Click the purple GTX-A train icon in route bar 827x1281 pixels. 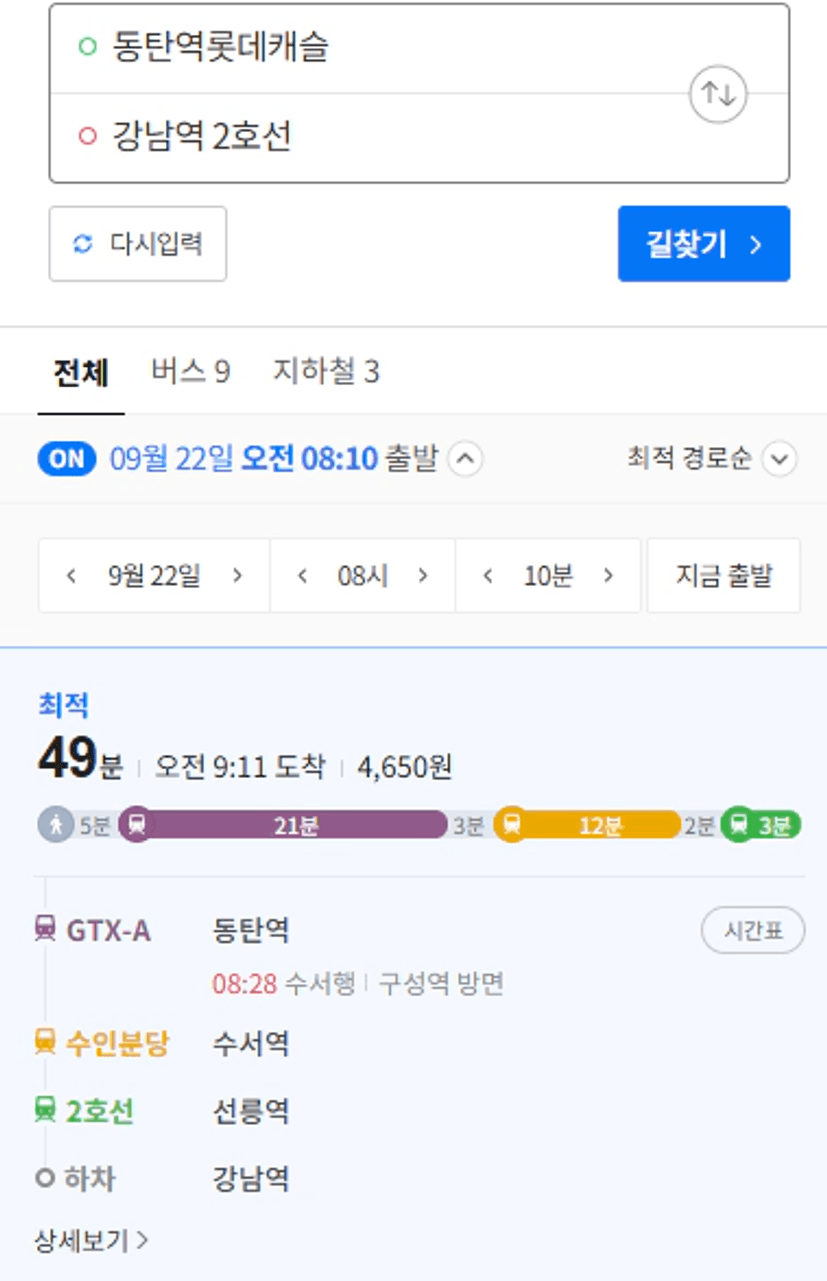click(137, 825)
